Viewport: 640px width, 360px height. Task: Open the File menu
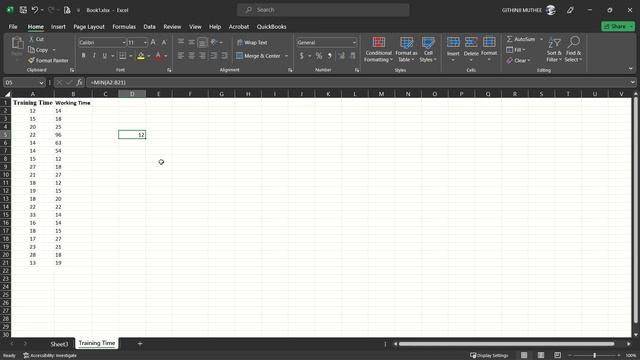pos(13,27)
